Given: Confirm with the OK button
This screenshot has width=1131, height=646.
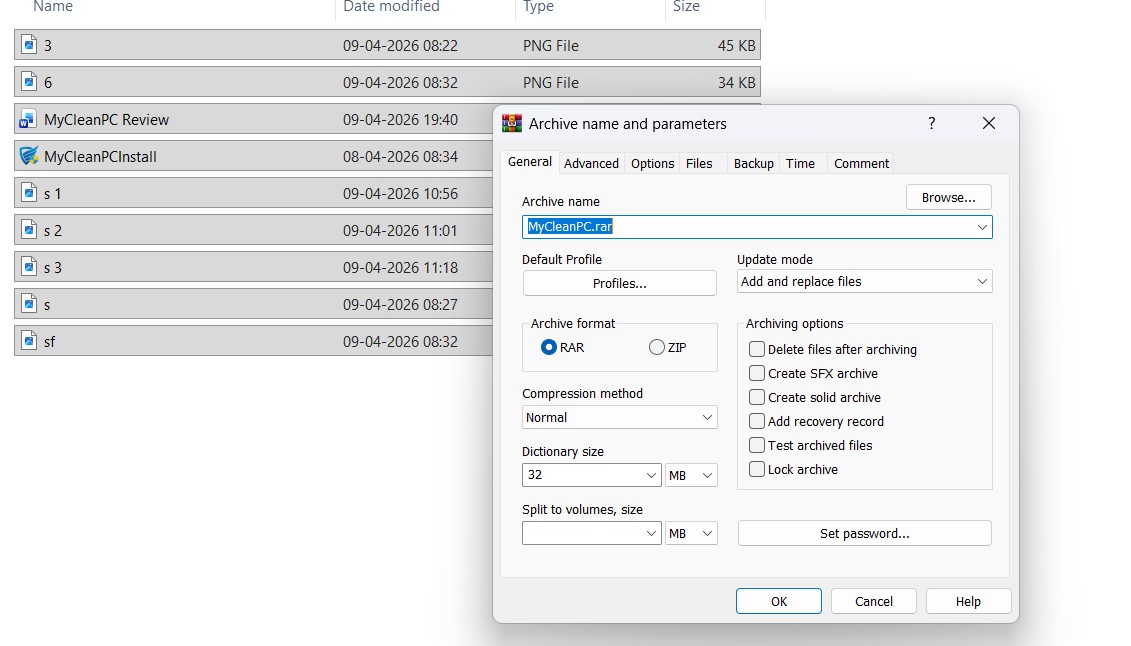Looking at the screenshot, I should (x=778, y=601).
